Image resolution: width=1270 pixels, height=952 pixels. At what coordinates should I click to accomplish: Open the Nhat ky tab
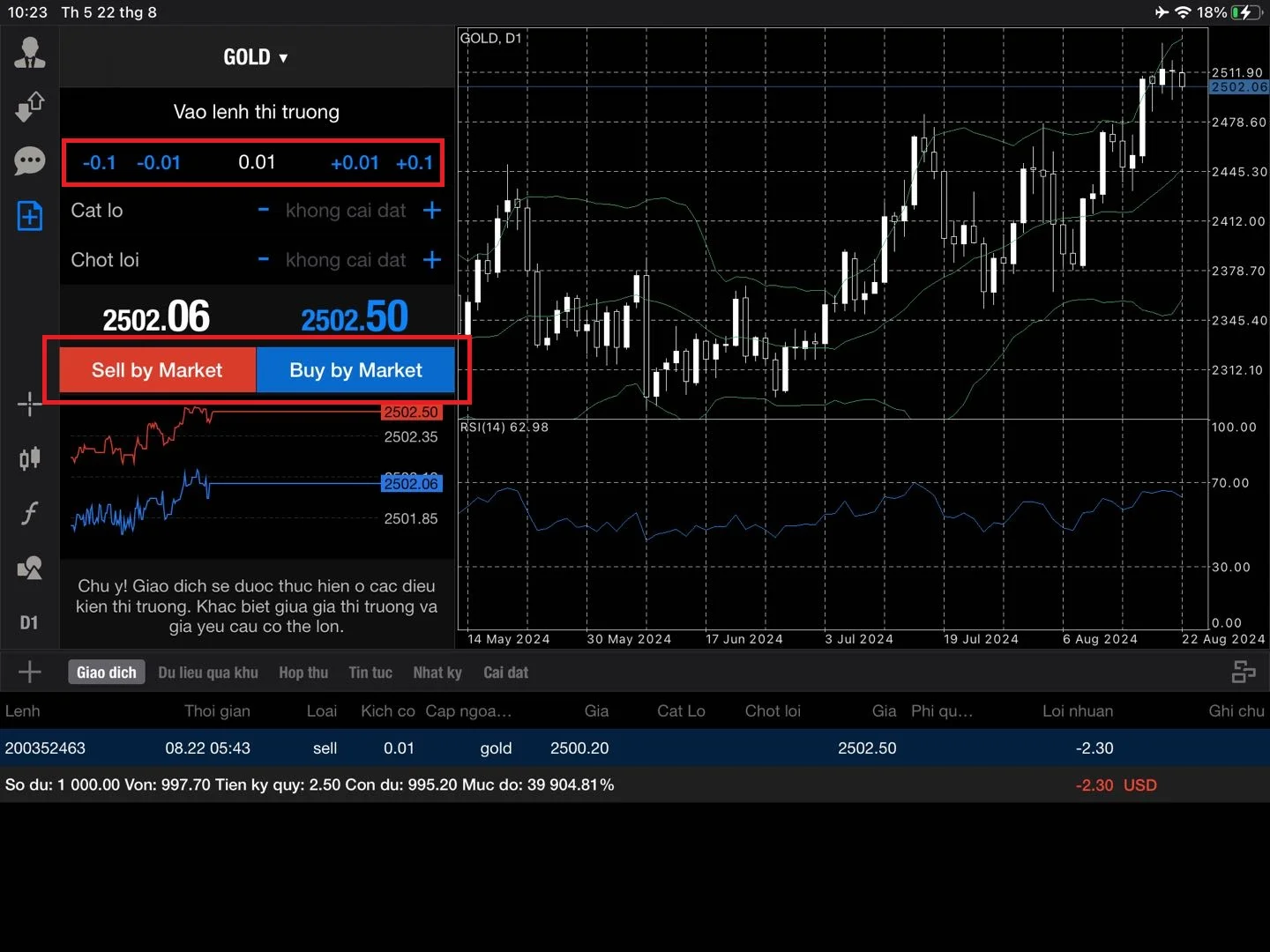(437, 673)
